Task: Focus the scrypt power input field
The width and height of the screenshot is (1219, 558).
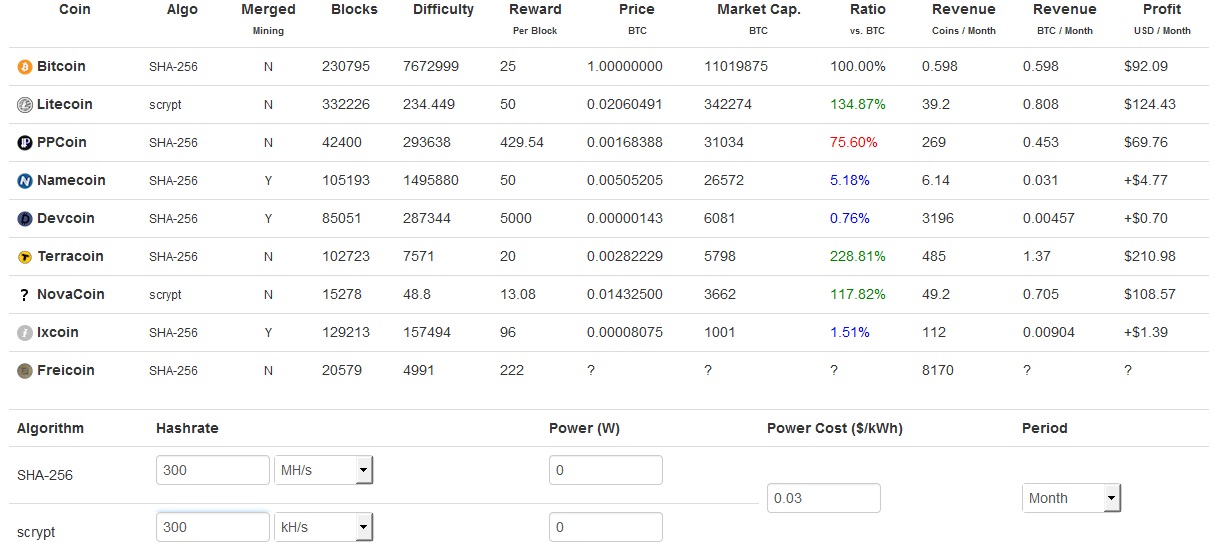Action: pos(606,527)
